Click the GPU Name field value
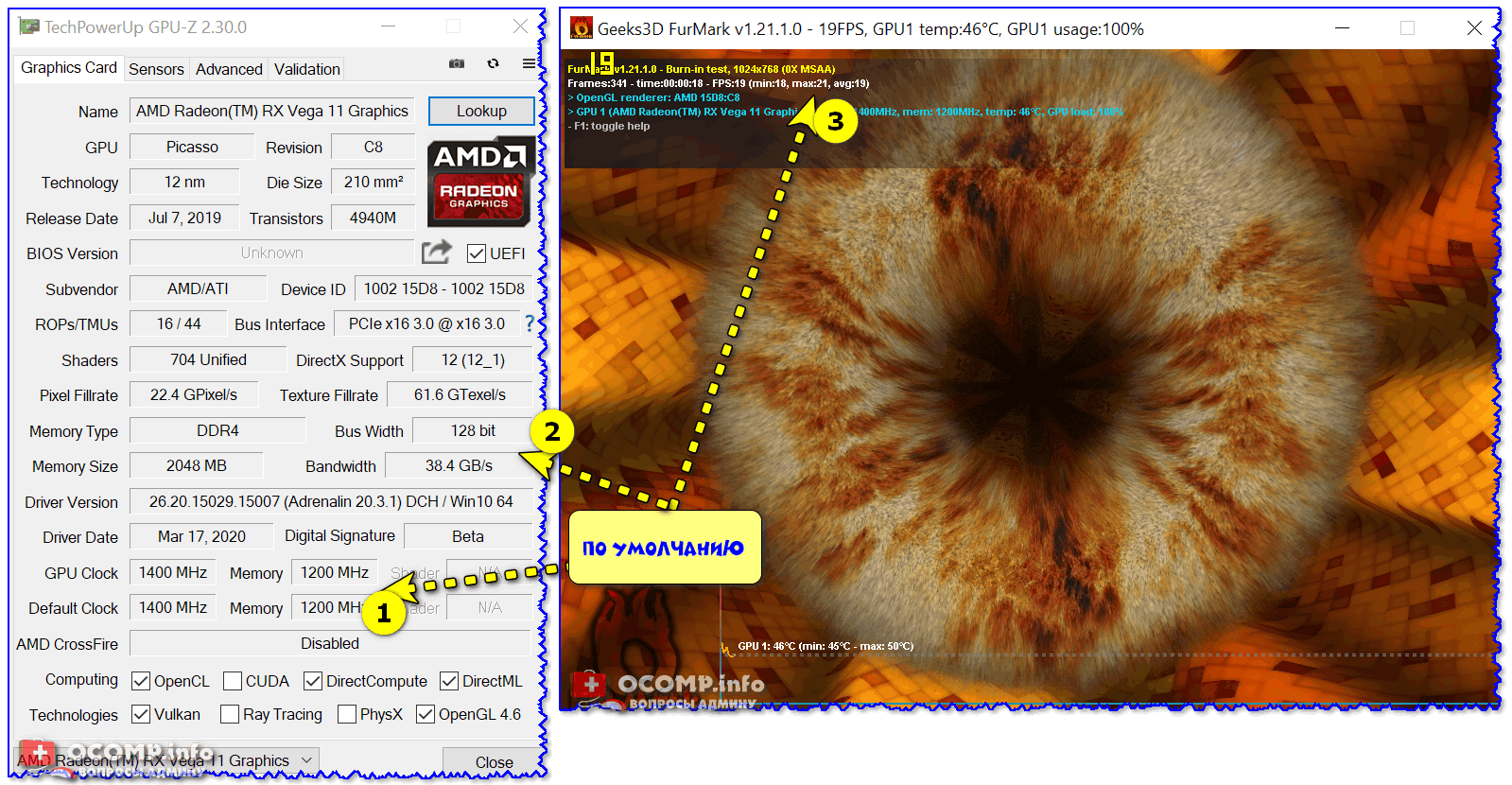Screen dimensions: 1512x785 (272, 111)
